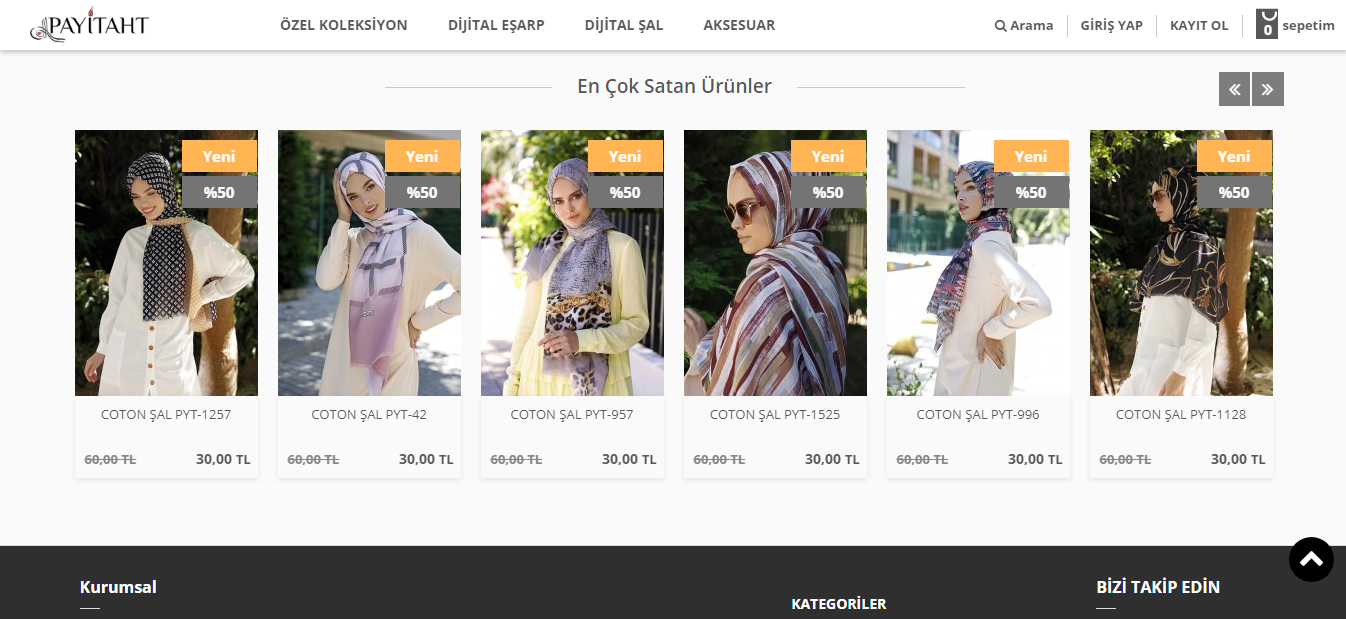
Task: Click the Payitaht logo
Action: 89,26
